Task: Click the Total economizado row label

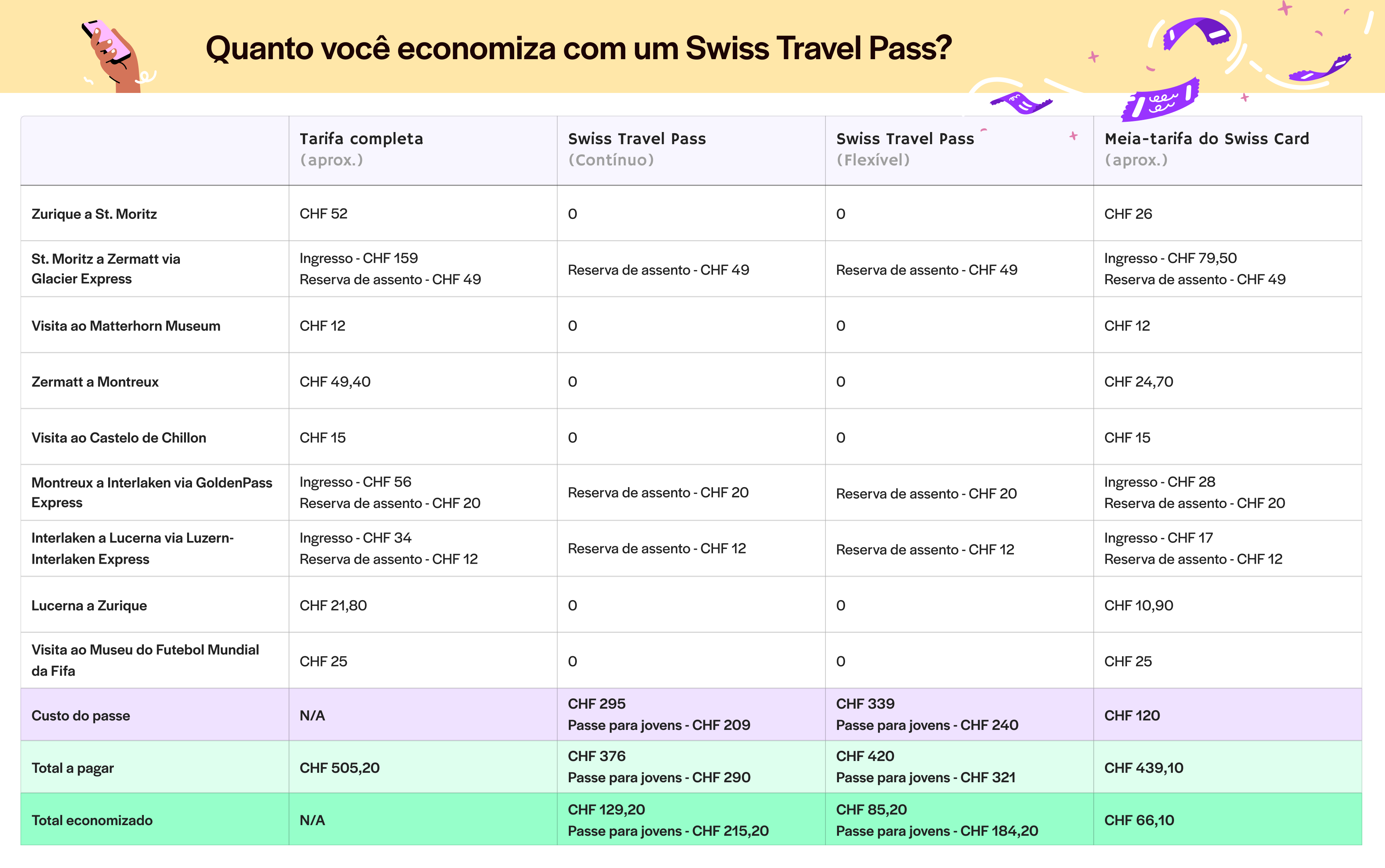Action: coord(92,820)
